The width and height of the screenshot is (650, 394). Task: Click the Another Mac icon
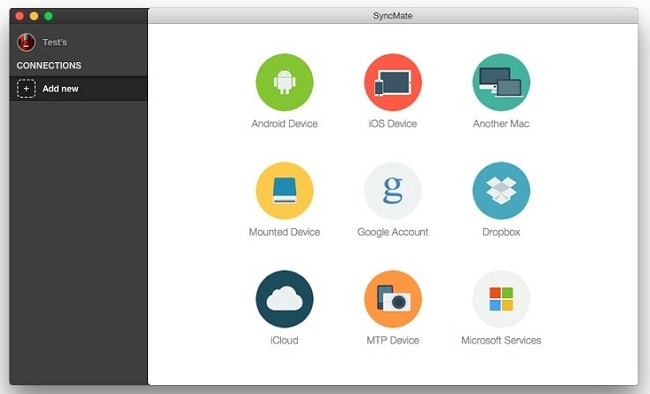pyautogui.click(x=501, y=82)
